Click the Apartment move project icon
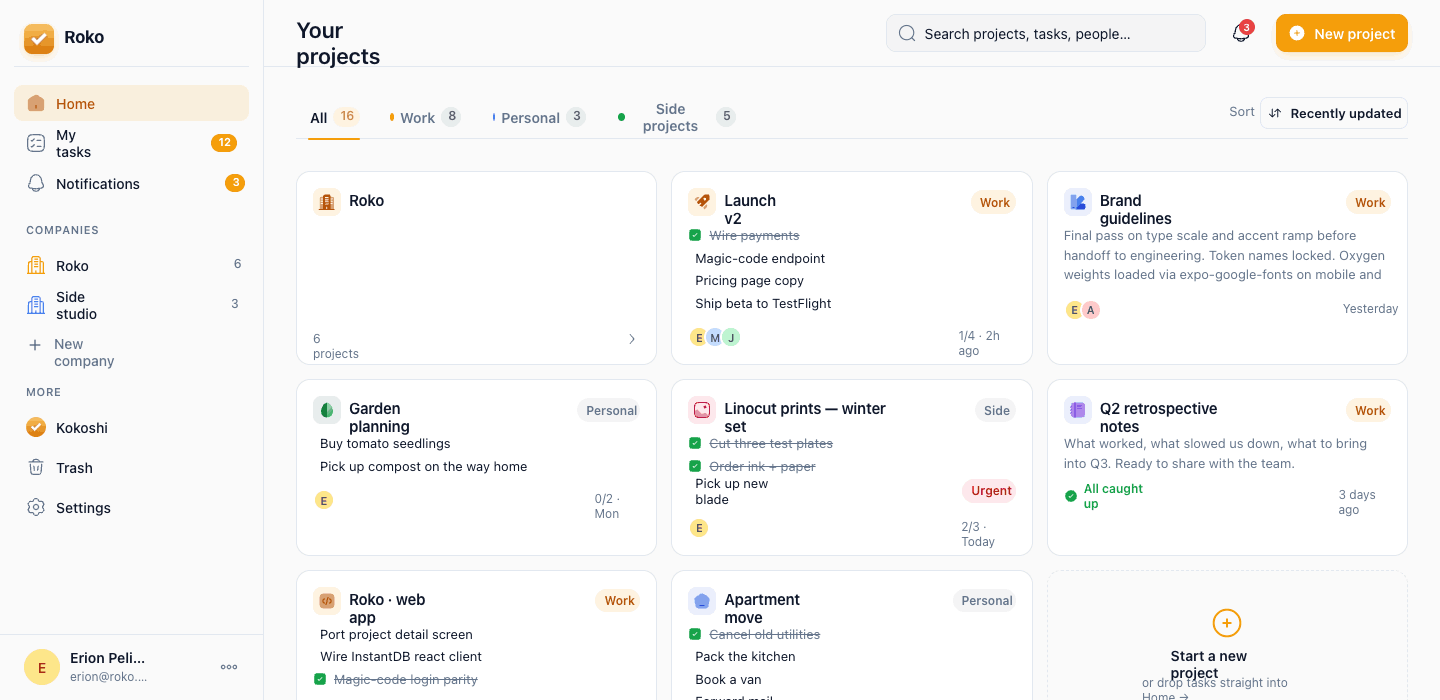This screenshot has width=1440, height=700. (702, 601)
